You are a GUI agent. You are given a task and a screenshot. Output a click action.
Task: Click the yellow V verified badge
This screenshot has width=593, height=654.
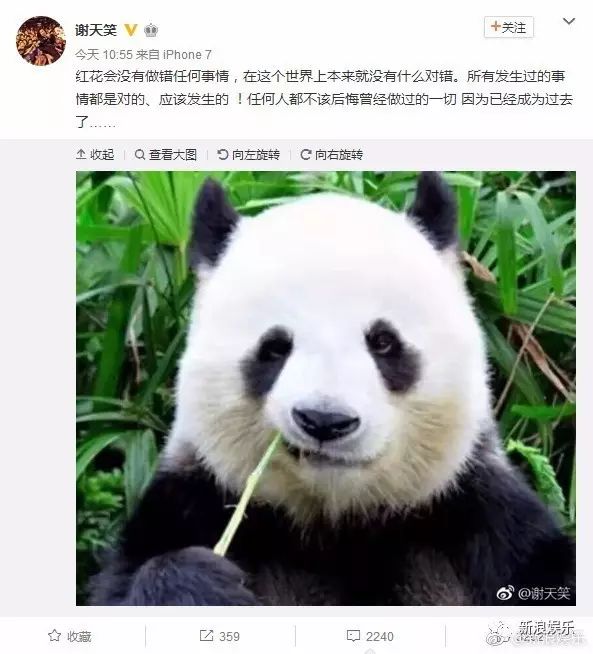[131, 30]
